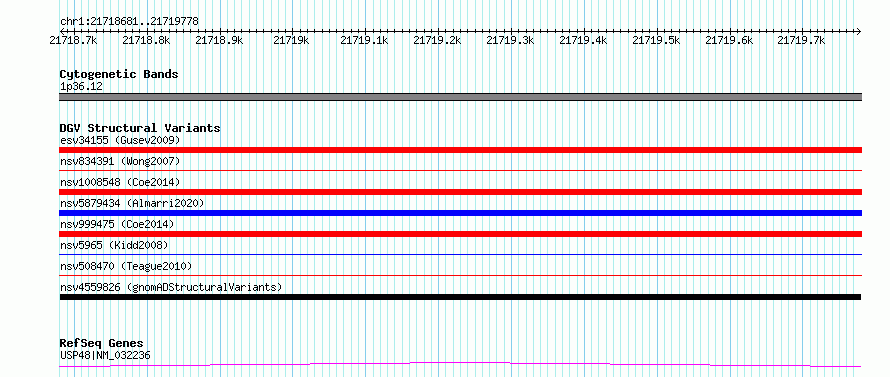Select the red nsv1008548 variant bar

tap(460, 192)
